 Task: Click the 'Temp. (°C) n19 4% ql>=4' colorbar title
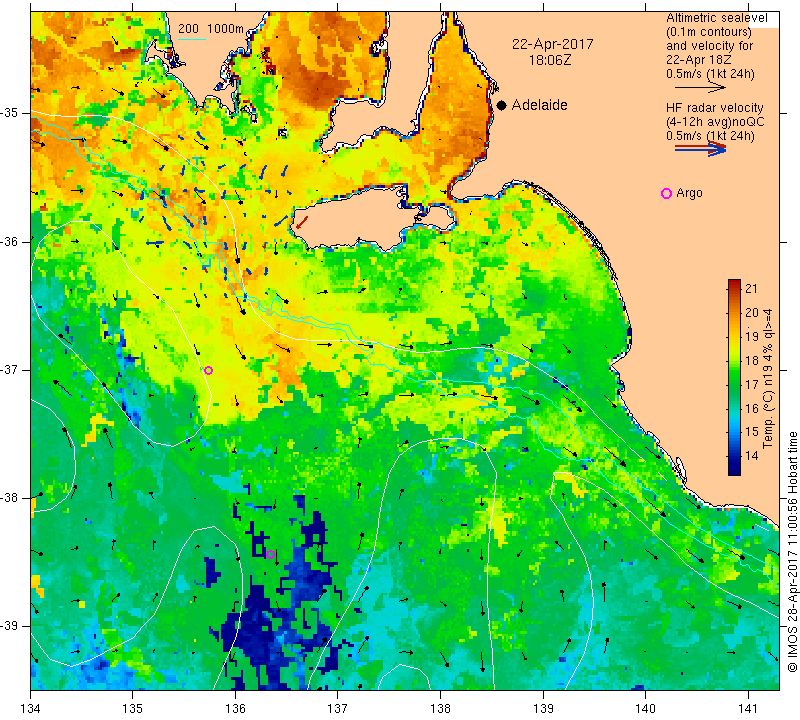tap(768, 378)
